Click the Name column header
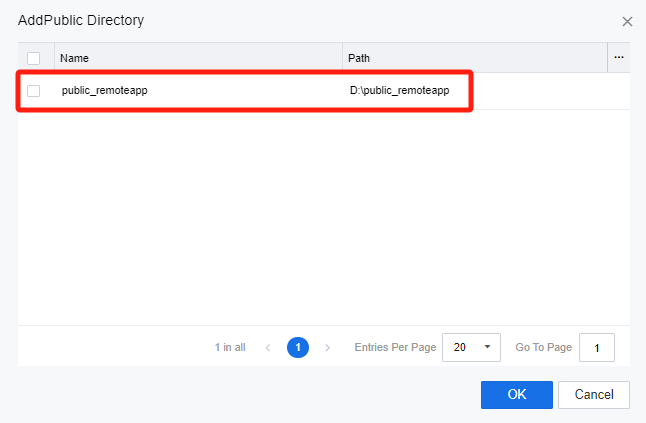The image size is (646, 423). pyautogui.click(x=75, y=58)
